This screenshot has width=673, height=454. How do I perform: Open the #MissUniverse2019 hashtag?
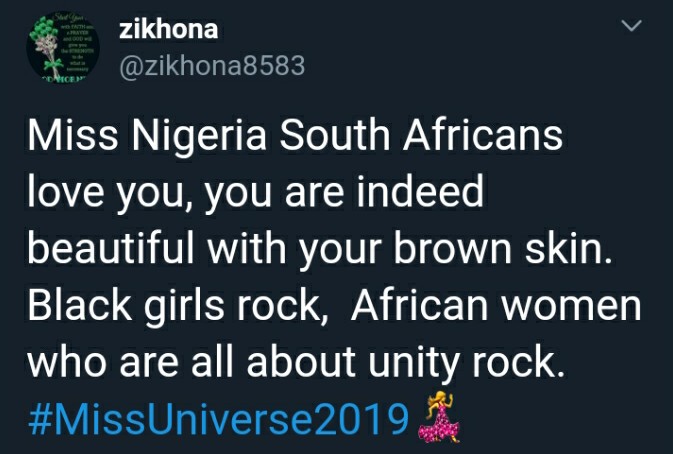point(218,418)
